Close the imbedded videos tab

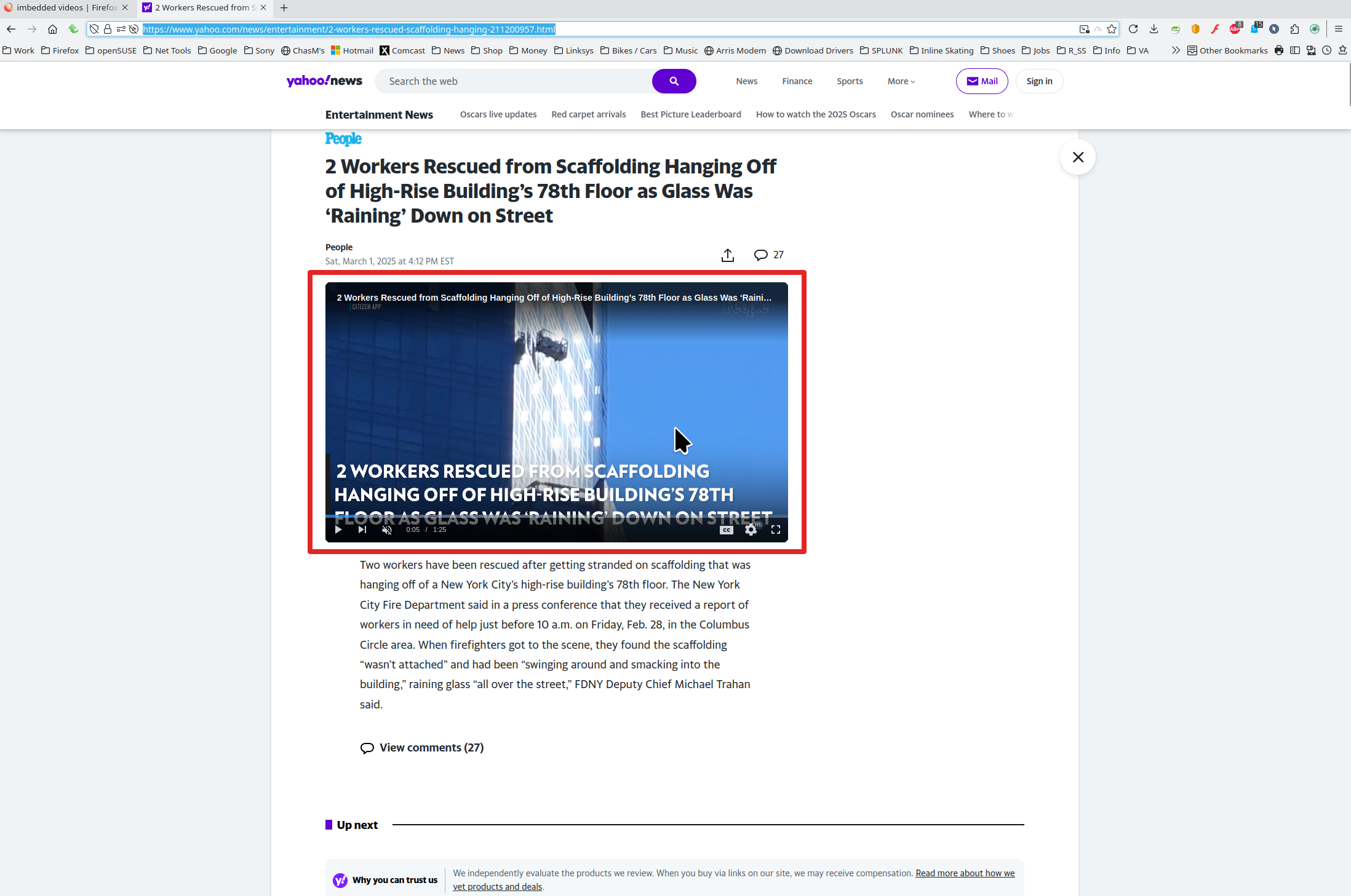125,8
